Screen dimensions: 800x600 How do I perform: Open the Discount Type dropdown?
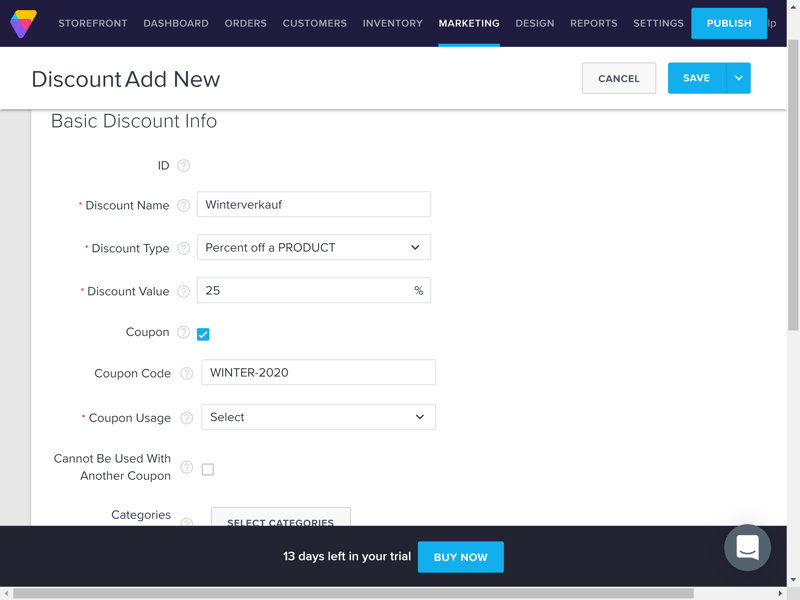click(x=313, y=248)
